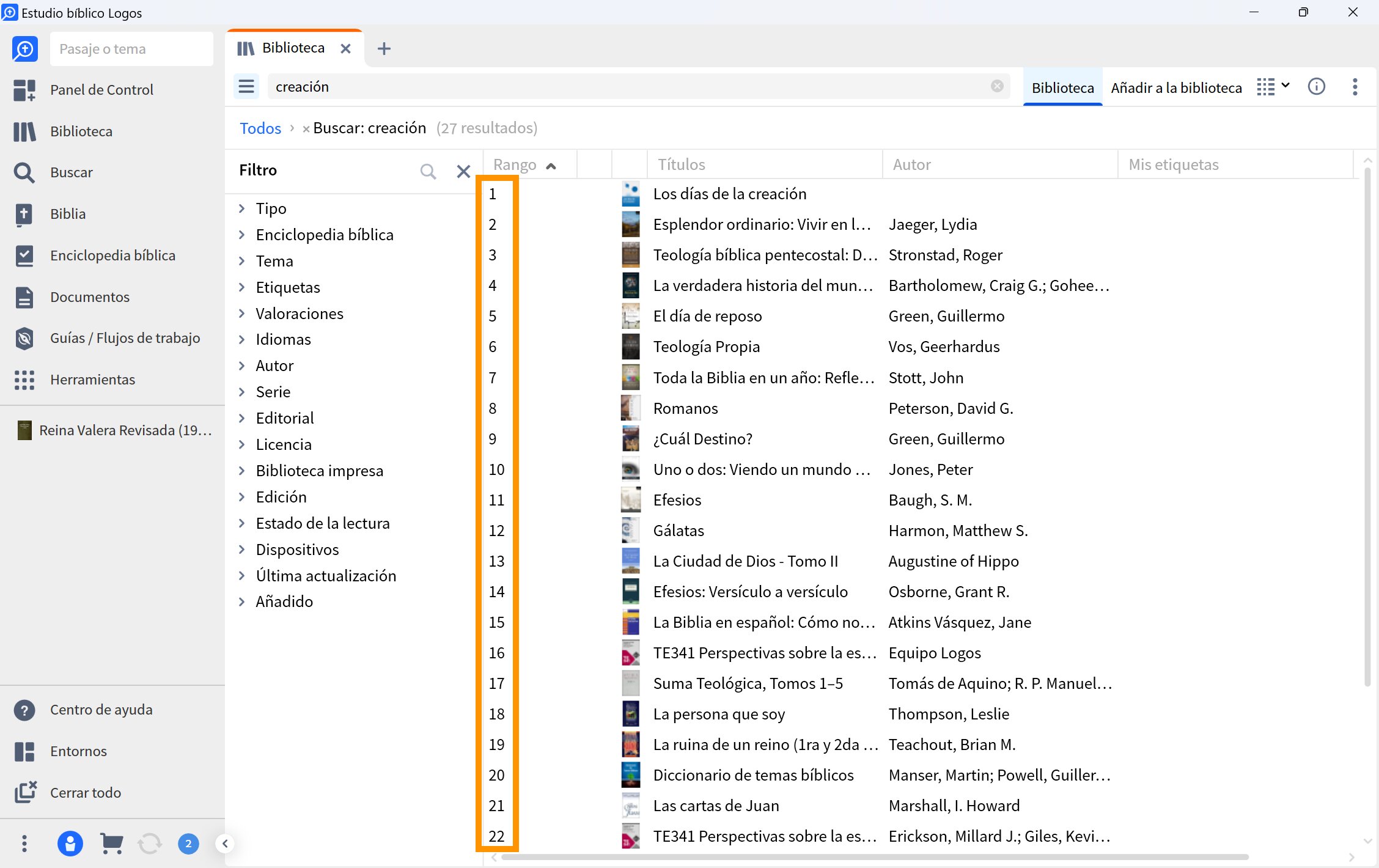
Task: Click the Romanos book cover thumbnail
Action: coord(631,408)
